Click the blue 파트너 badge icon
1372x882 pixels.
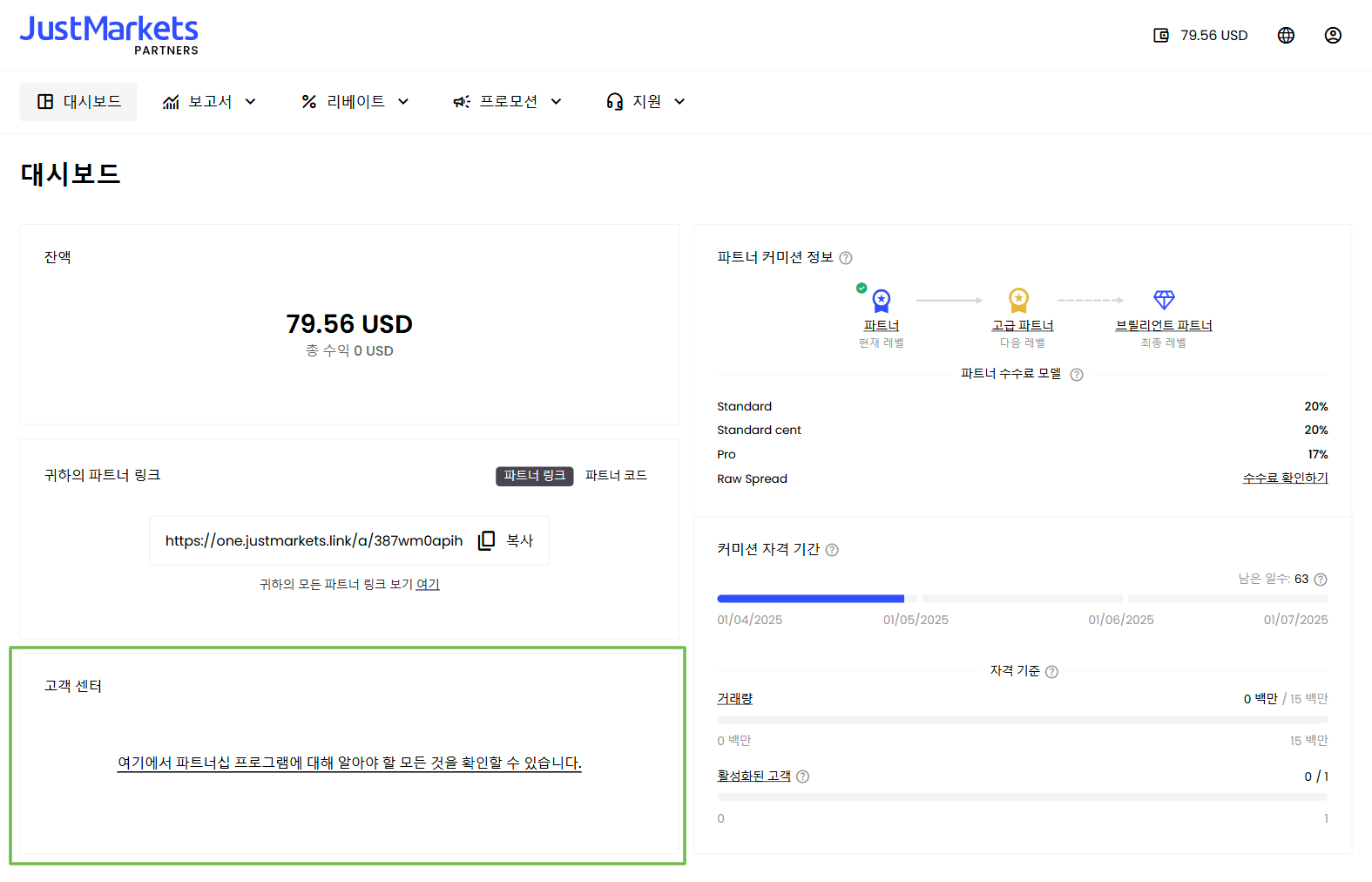tap(882, 301)
